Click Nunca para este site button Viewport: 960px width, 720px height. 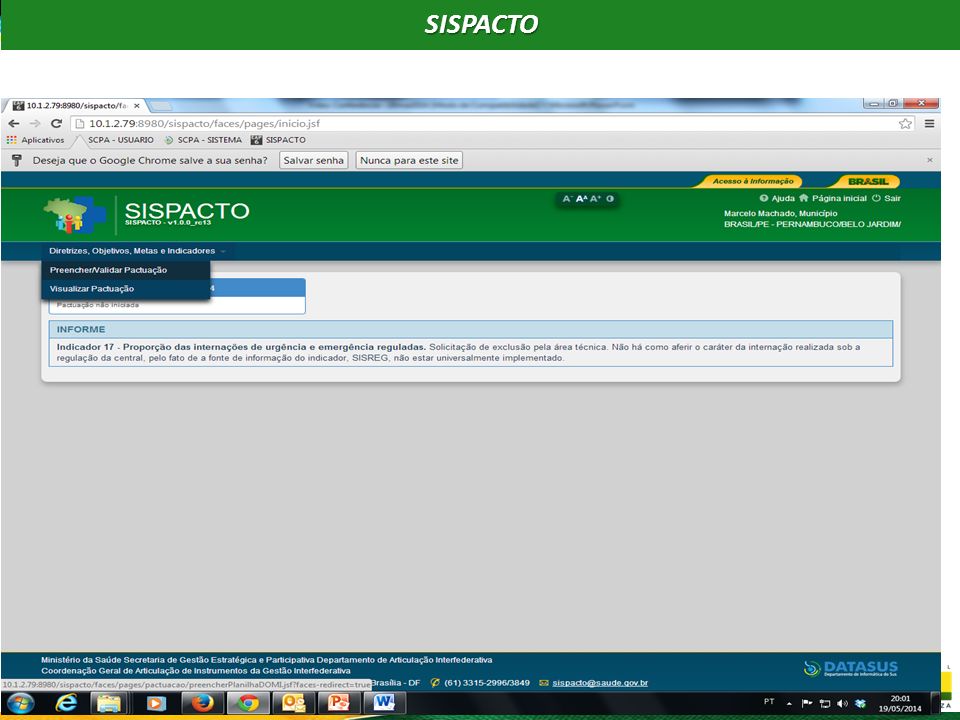(x=409, y=160)
